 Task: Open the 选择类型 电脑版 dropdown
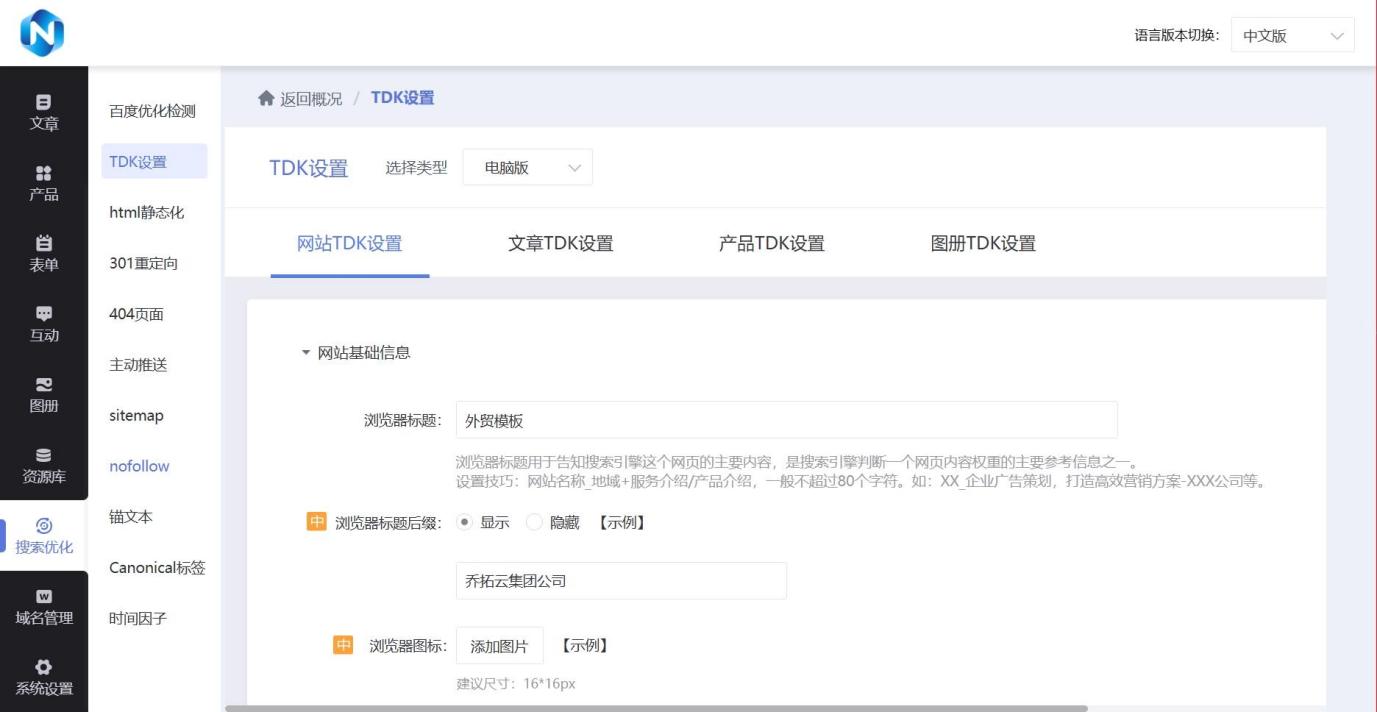coord(527,168)
